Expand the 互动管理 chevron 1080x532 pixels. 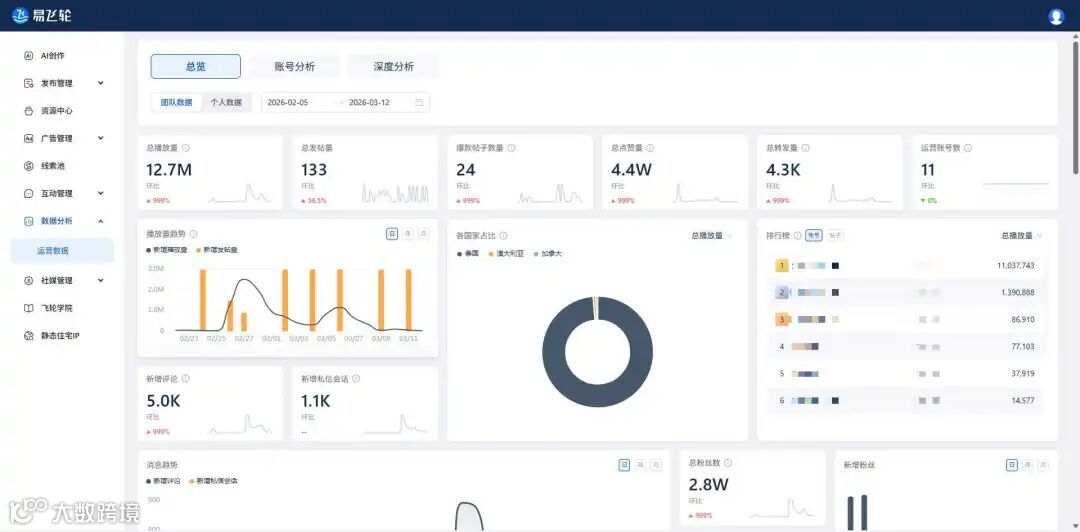101,193
